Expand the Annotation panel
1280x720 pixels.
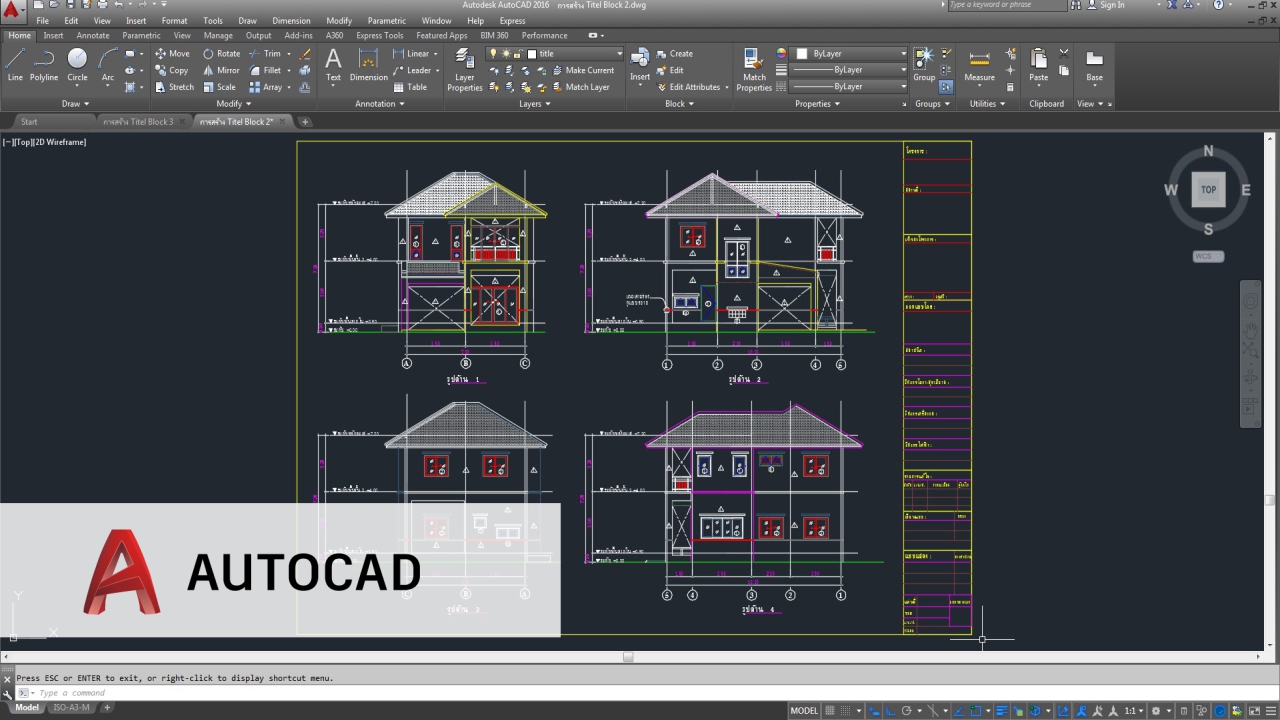[380, 104]
